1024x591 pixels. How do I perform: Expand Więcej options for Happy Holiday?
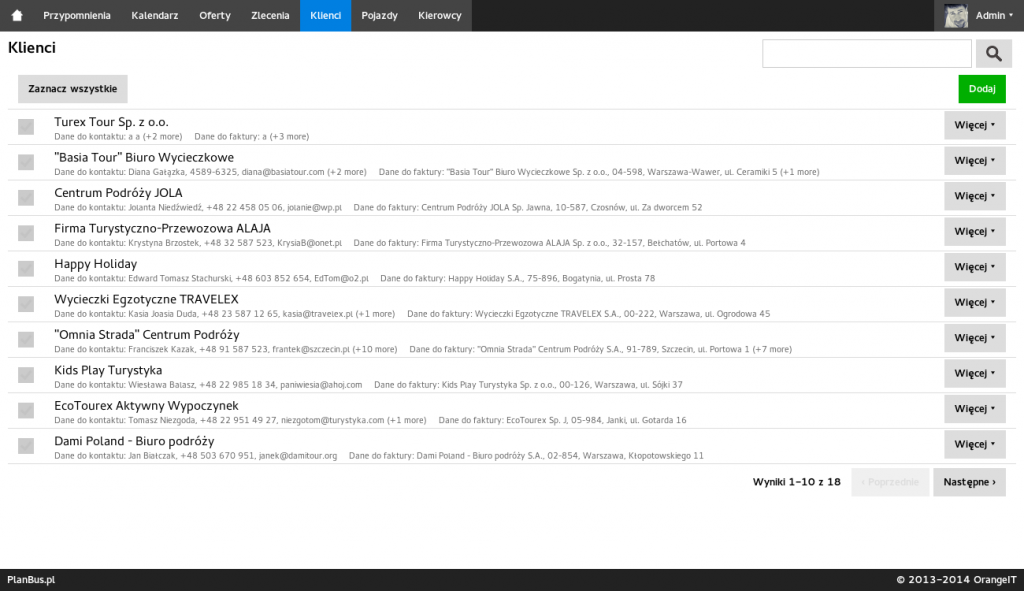(x=974, y=267)
